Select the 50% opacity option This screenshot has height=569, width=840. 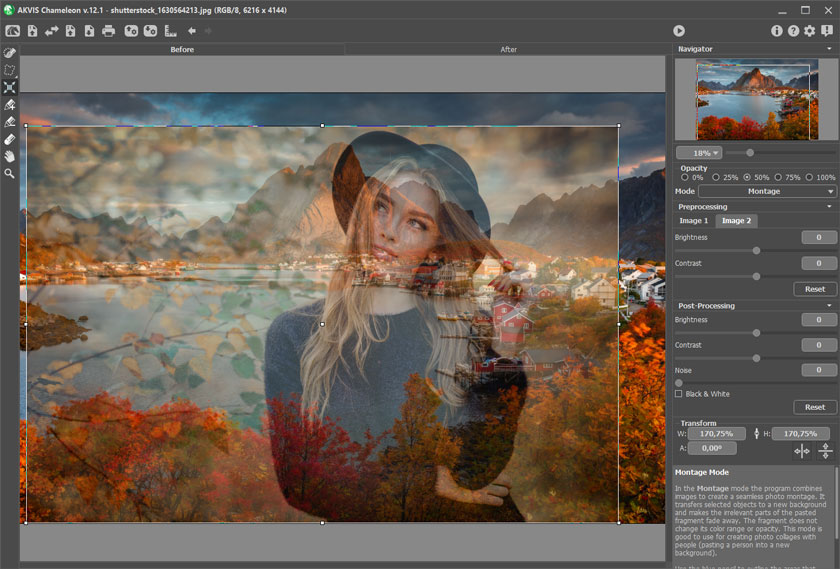[747, 177]
